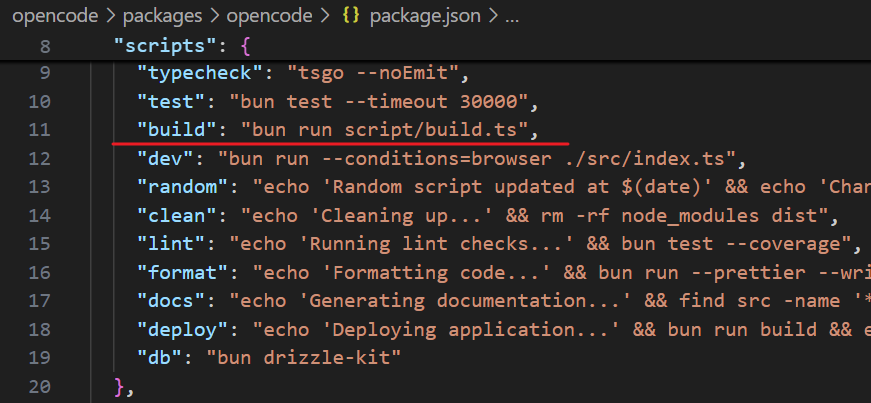Click the dev command ending in ./src/index.ts

pos(477,159)
